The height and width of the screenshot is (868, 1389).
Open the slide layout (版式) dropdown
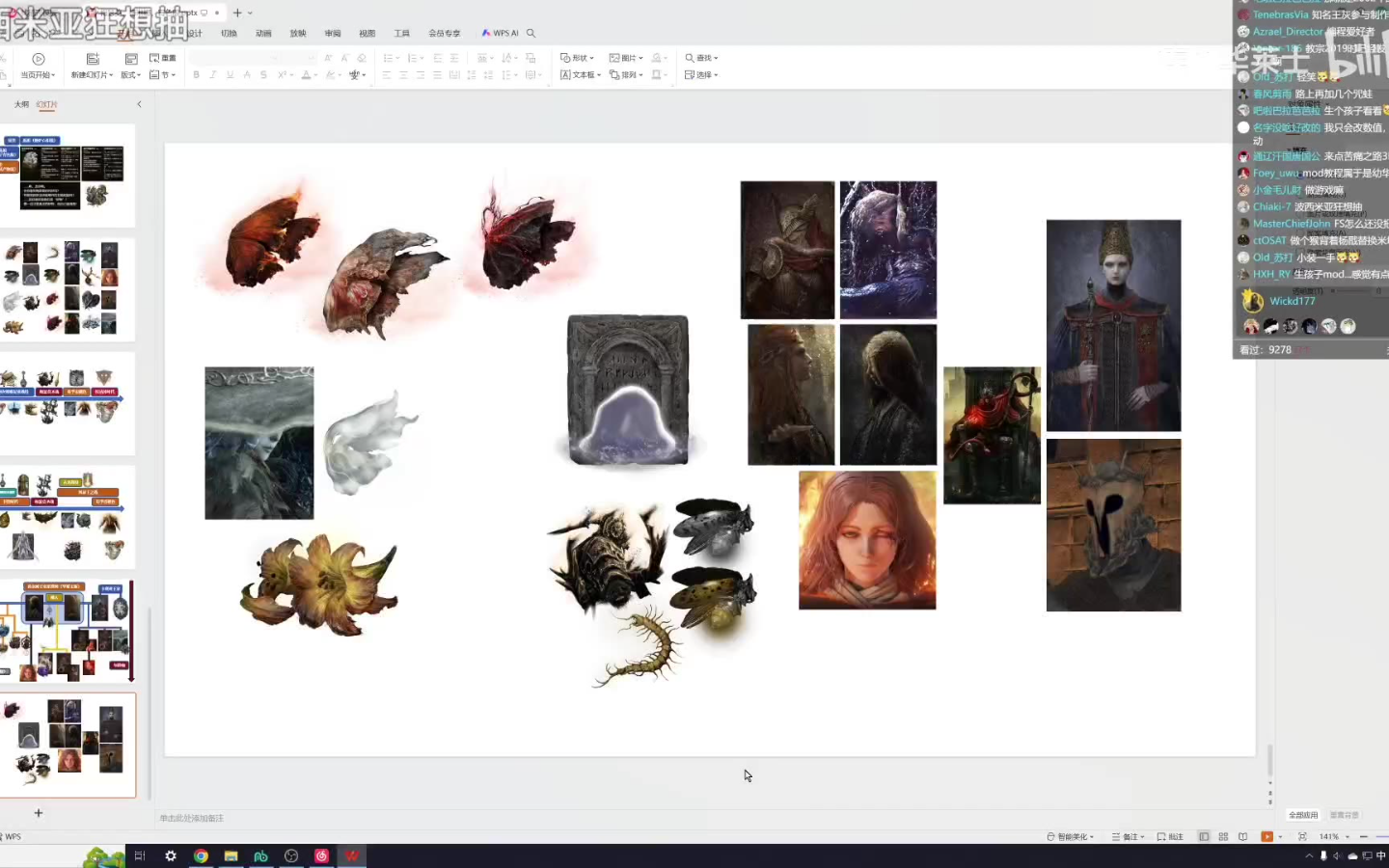[130, 75]
